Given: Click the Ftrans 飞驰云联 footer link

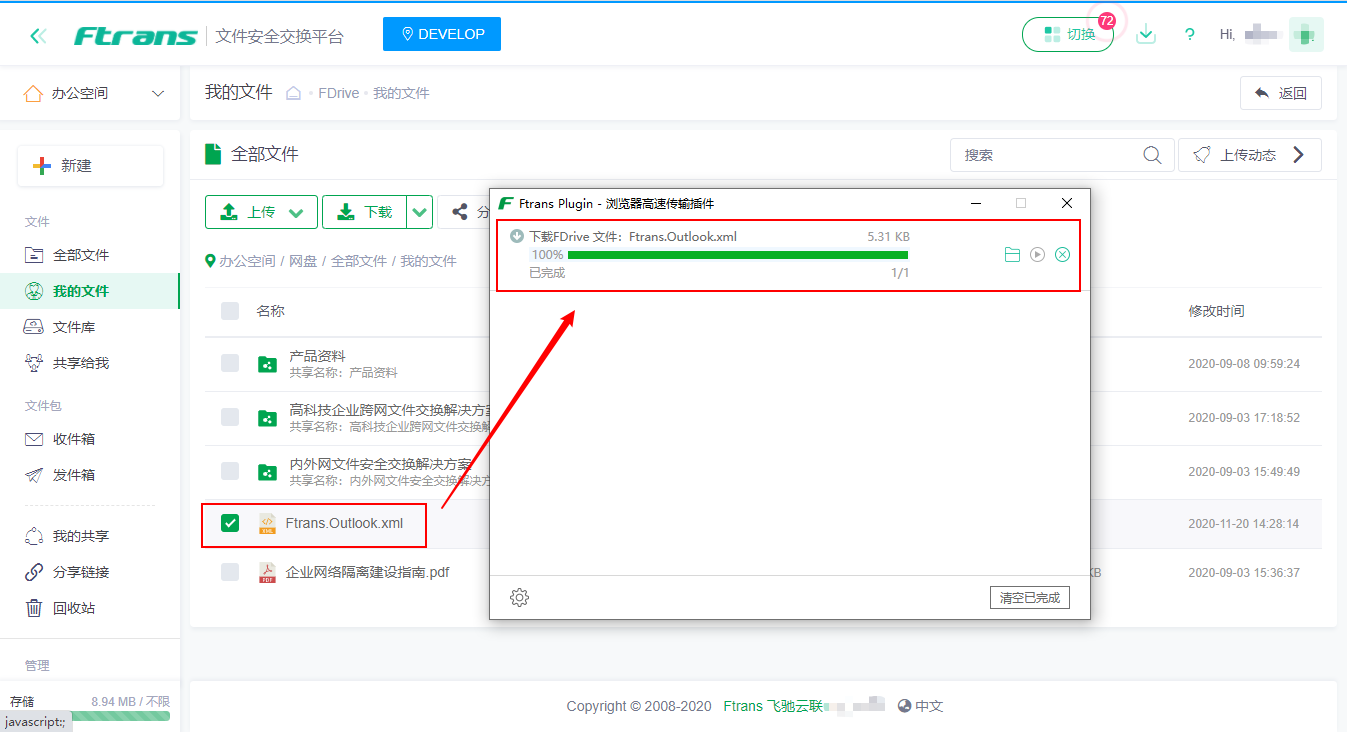Looking at the screenshot, I should pos(773,706).
